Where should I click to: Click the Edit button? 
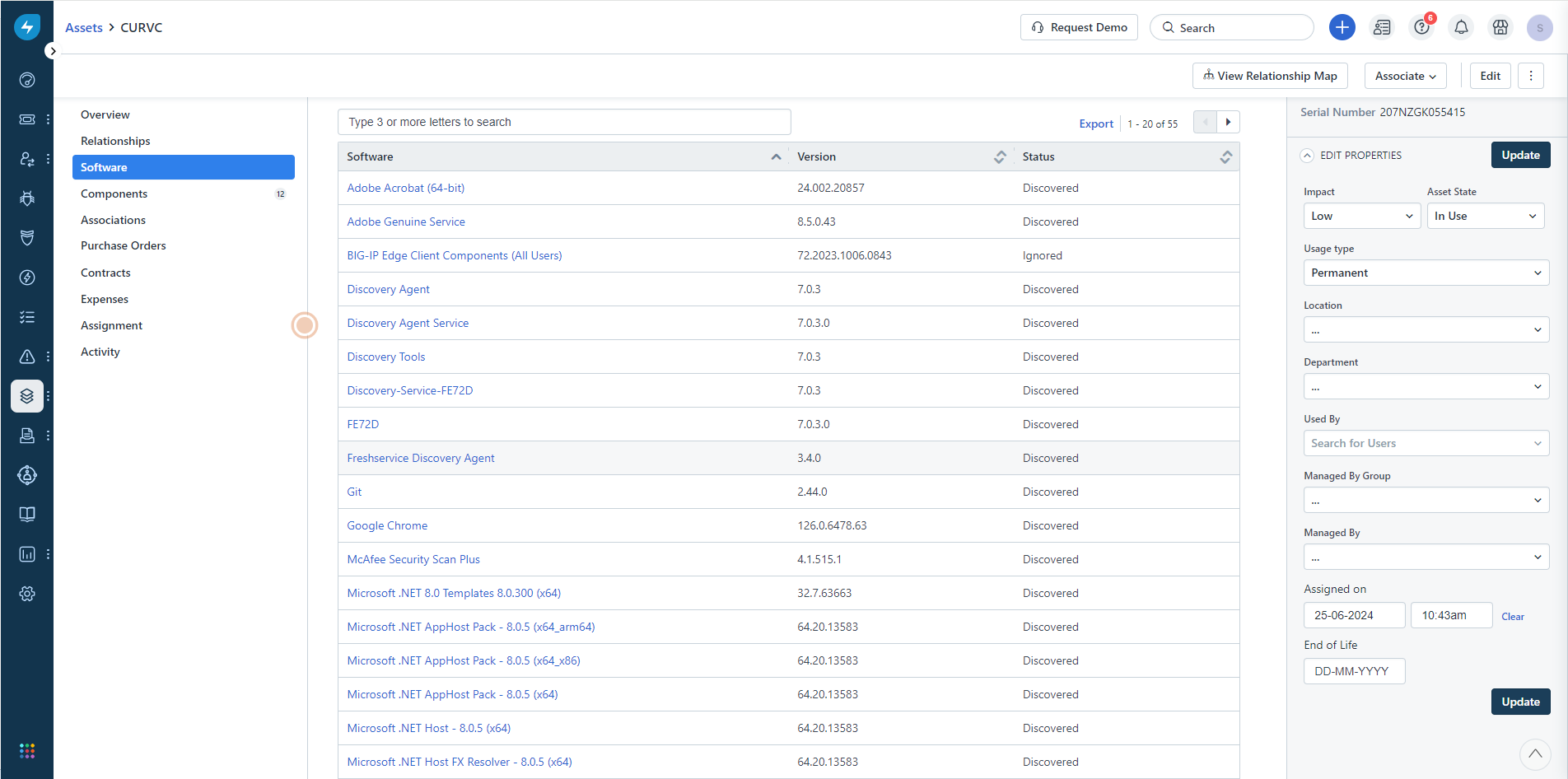click(1491, 76)
